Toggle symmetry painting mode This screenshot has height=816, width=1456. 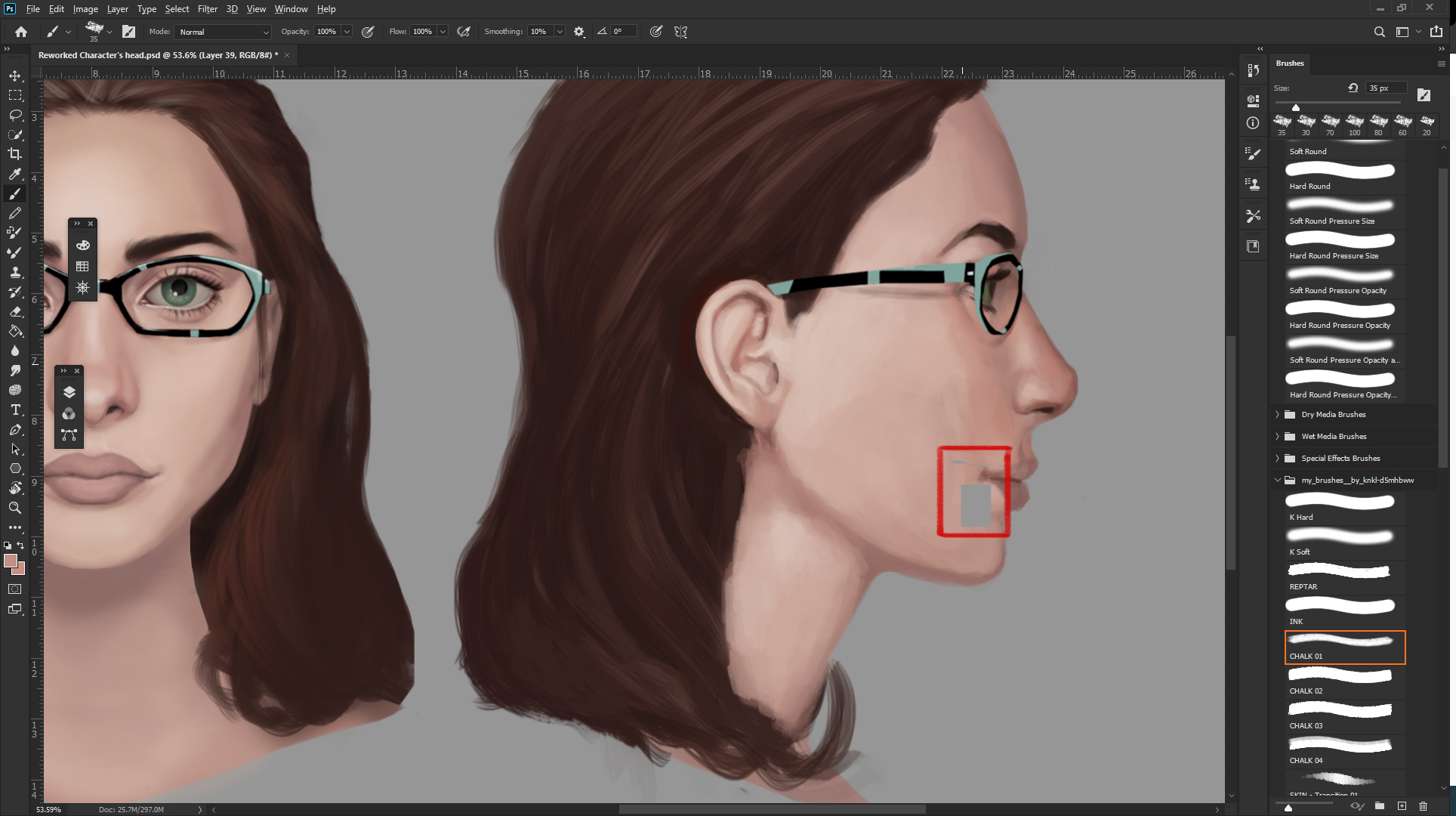coord(680,32)
